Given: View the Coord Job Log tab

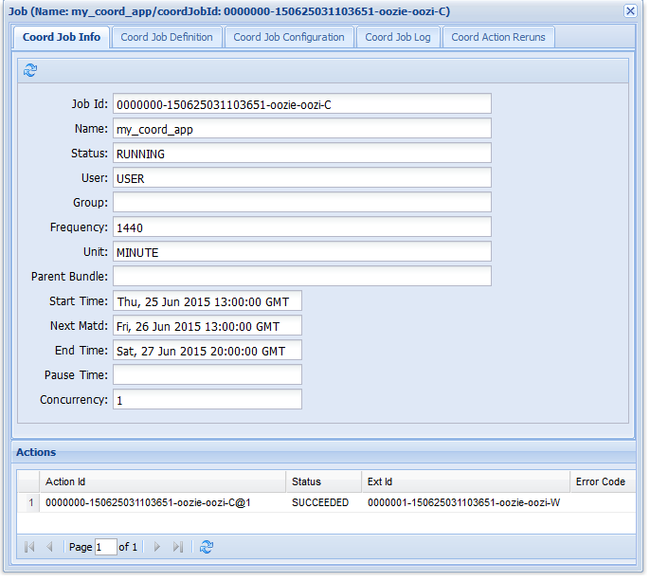Looking at the screenshot, I should 398,37.
